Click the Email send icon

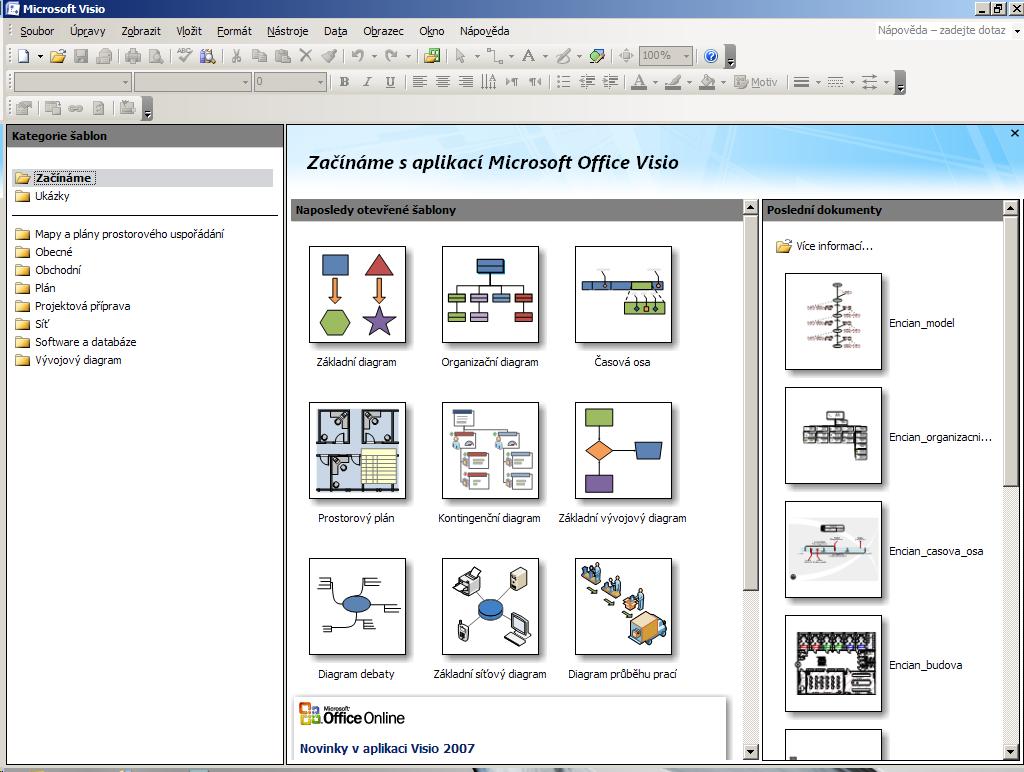click(x=104, y=56)
